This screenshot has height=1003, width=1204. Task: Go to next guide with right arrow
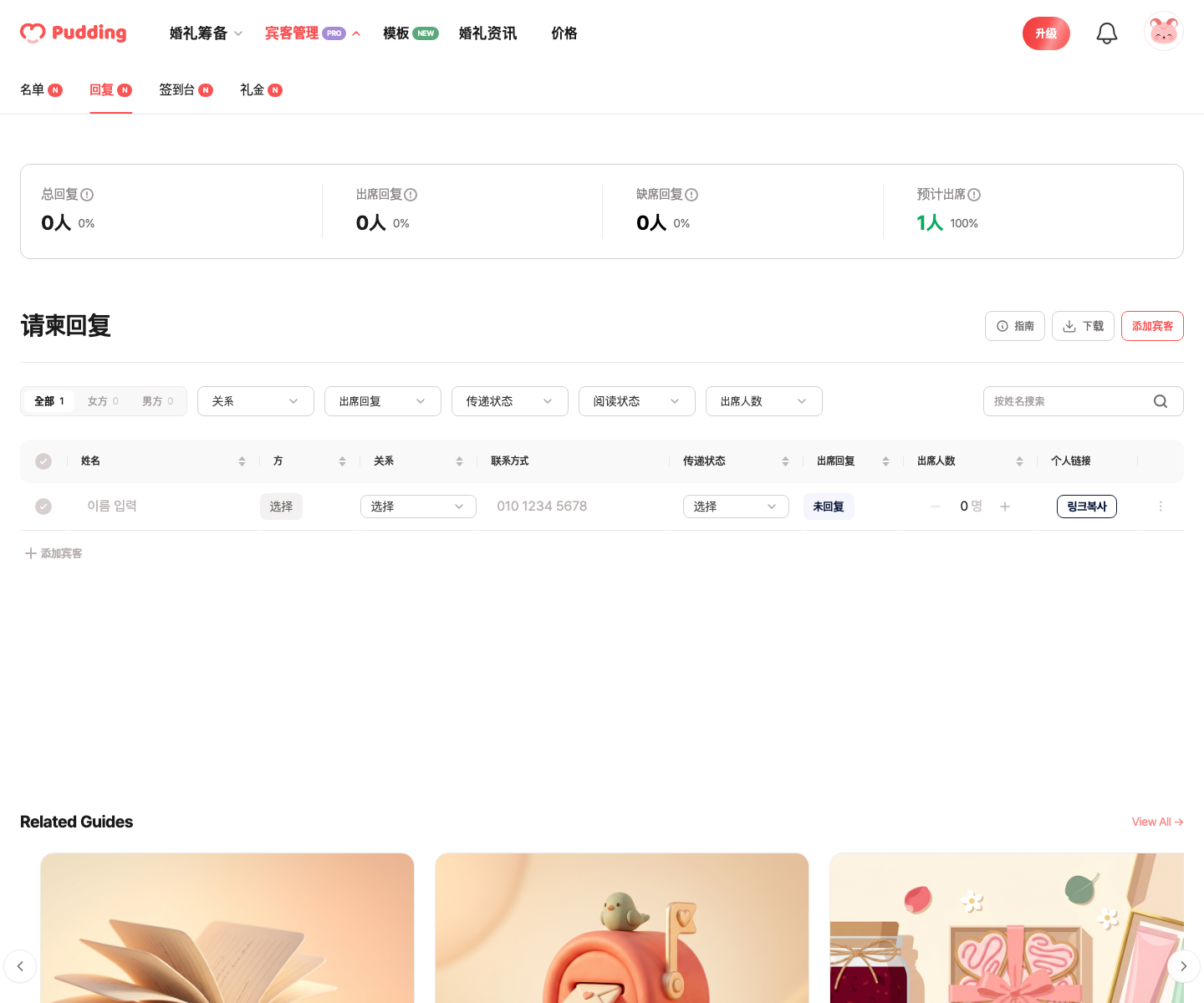1184,966
